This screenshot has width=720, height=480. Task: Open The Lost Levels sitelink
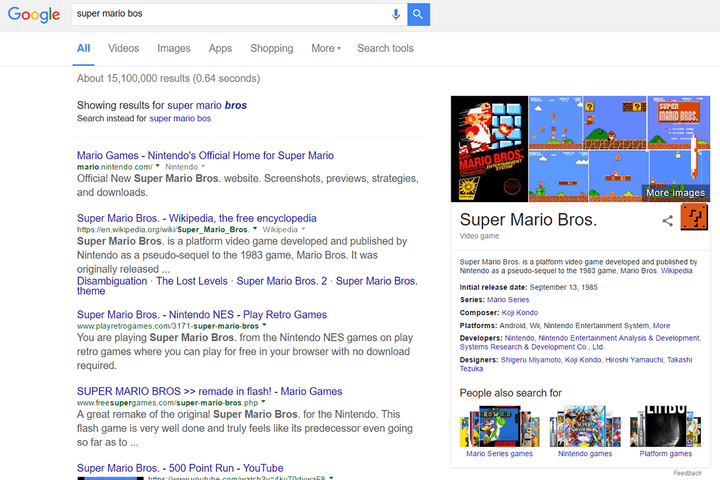point(192,281)
